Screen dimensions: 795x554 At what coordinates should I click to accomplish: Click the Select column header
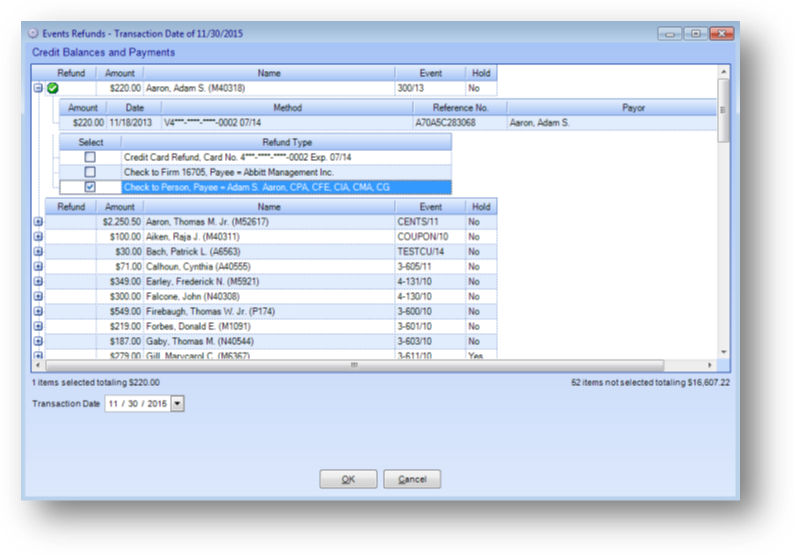tap(90, 142)
